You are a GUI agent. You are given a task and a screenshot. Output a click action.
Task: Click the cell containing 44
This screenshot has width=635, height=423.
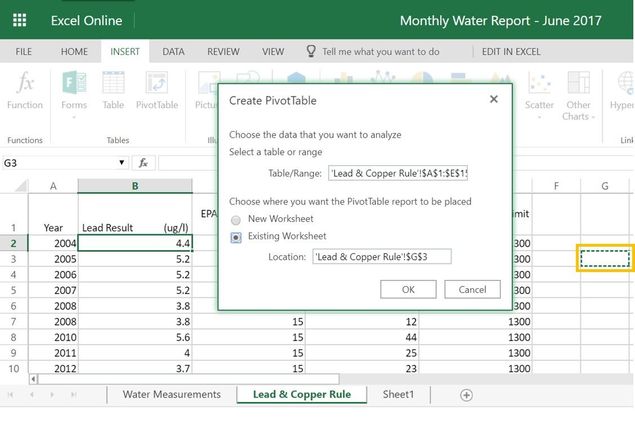point(362,337)
